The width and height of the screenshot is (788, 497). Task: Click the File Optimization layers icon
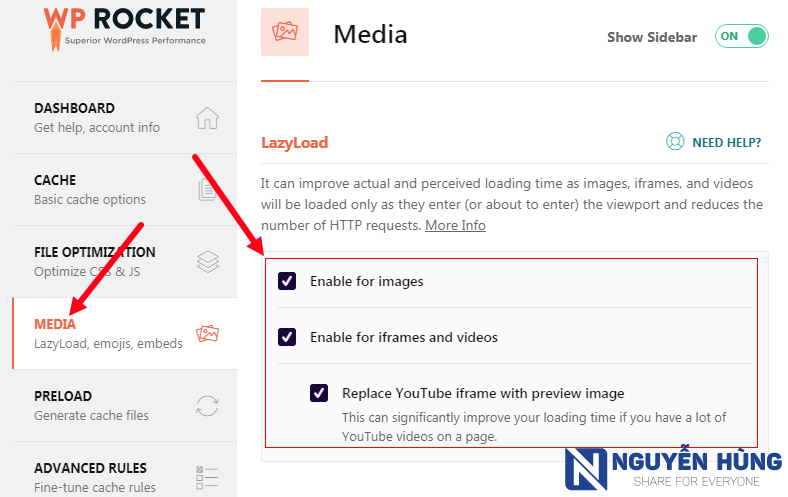(x=208, y=262)
